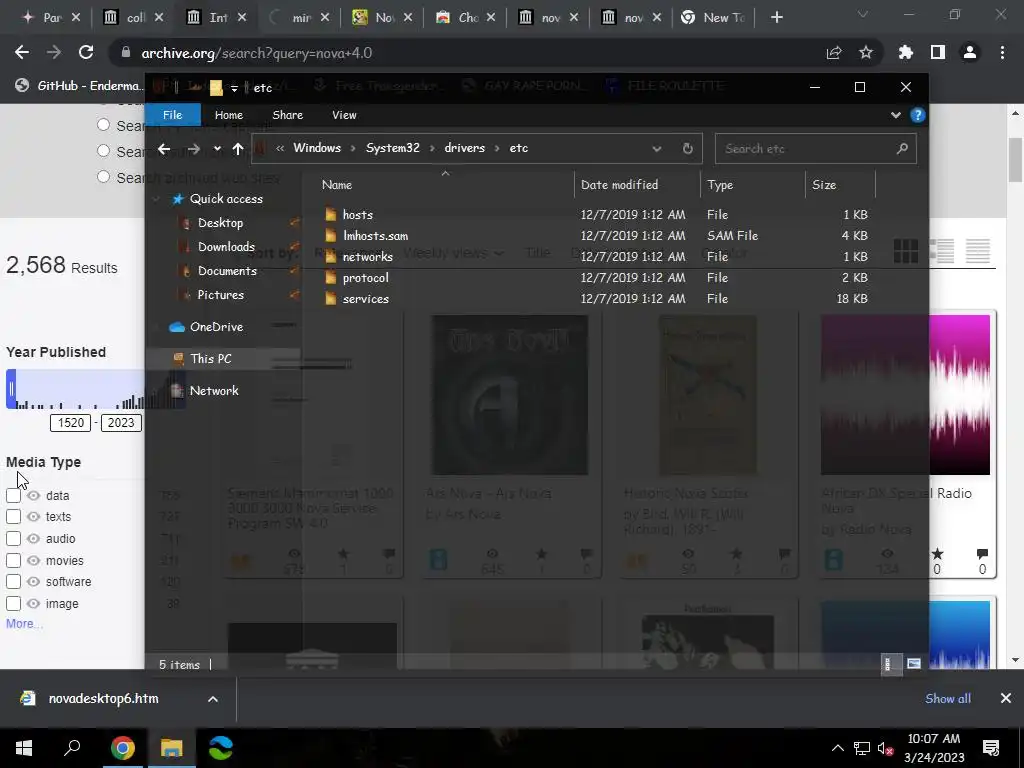The height and width of the screenshot is (768, 1024).
Task: Open Chrome extensions puzzle icon
Action: 906,53
